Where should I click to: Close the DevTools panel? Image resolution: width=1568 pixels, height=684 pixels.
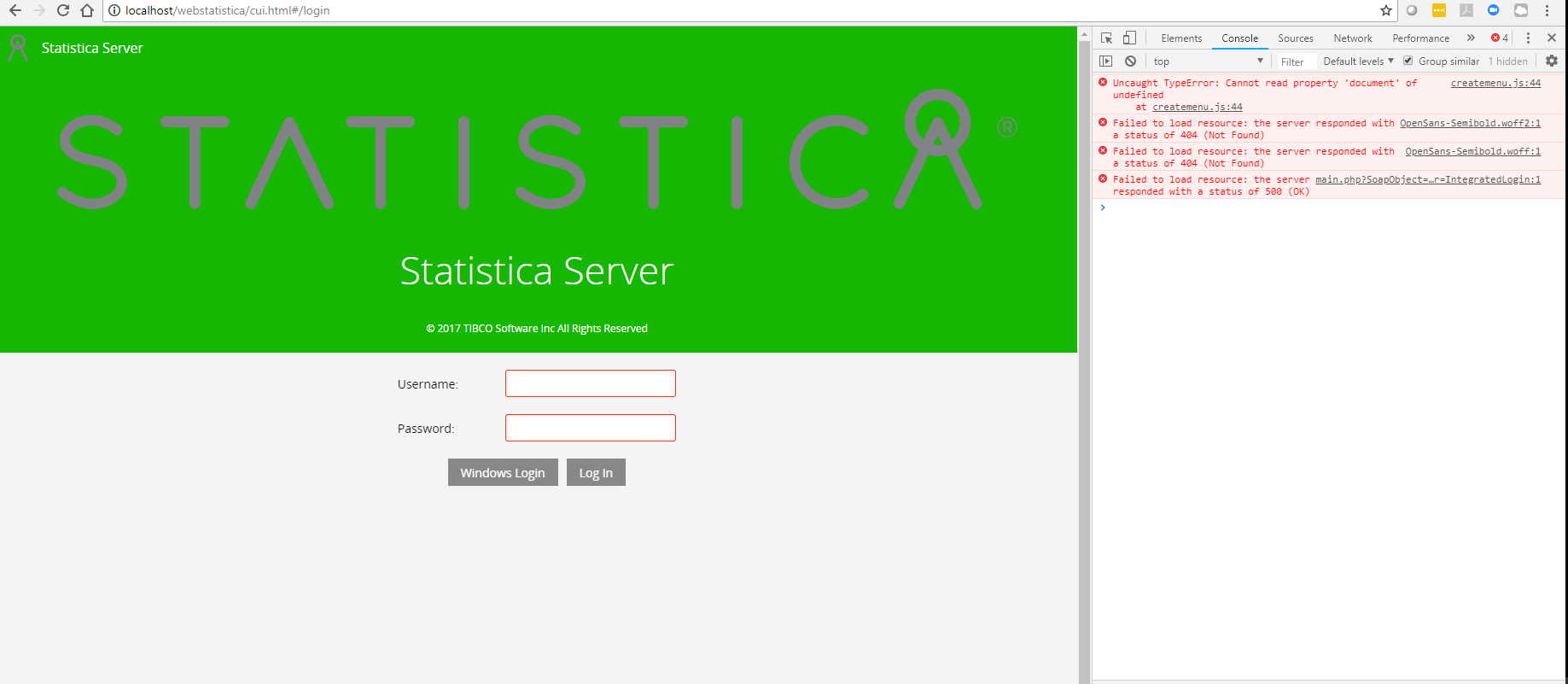pyautogui.click(x=1552, y=38)
